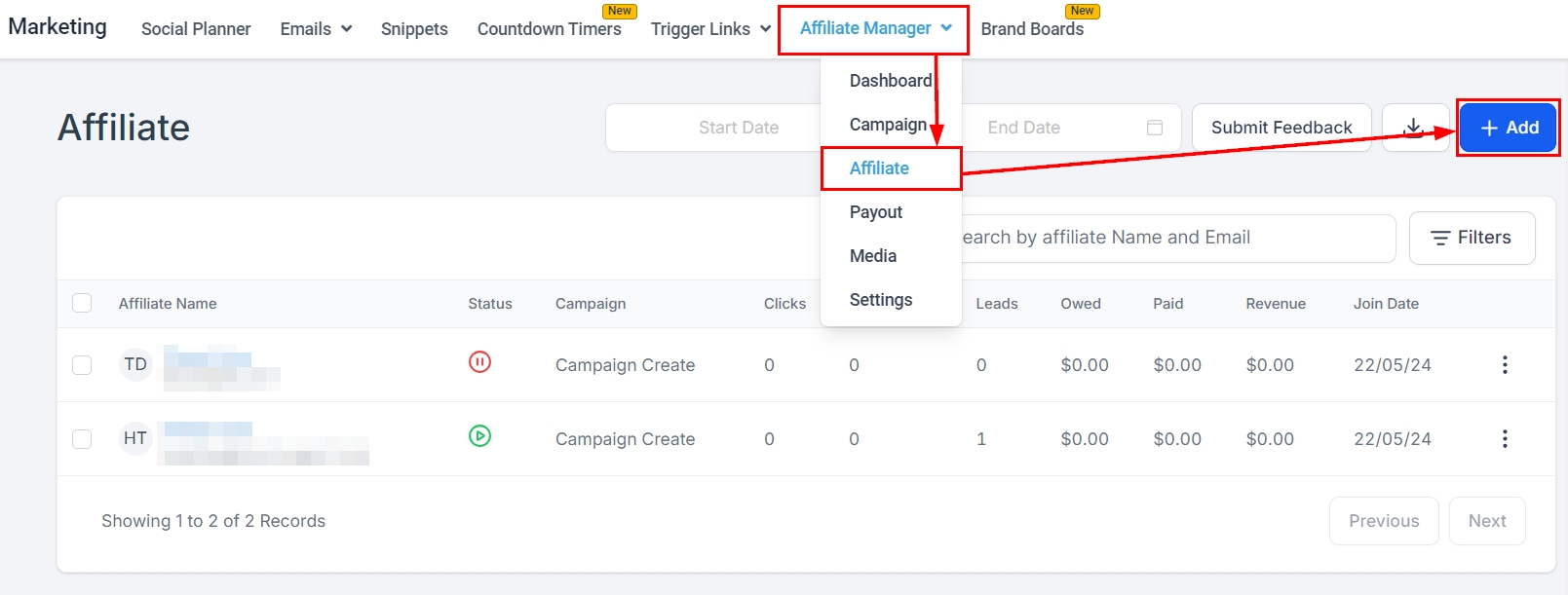Viewport: 1568px width, 595px height.
Task: Check the HT affiliate row checkbox
Action: pyautogui.click(x=82, y=439)
